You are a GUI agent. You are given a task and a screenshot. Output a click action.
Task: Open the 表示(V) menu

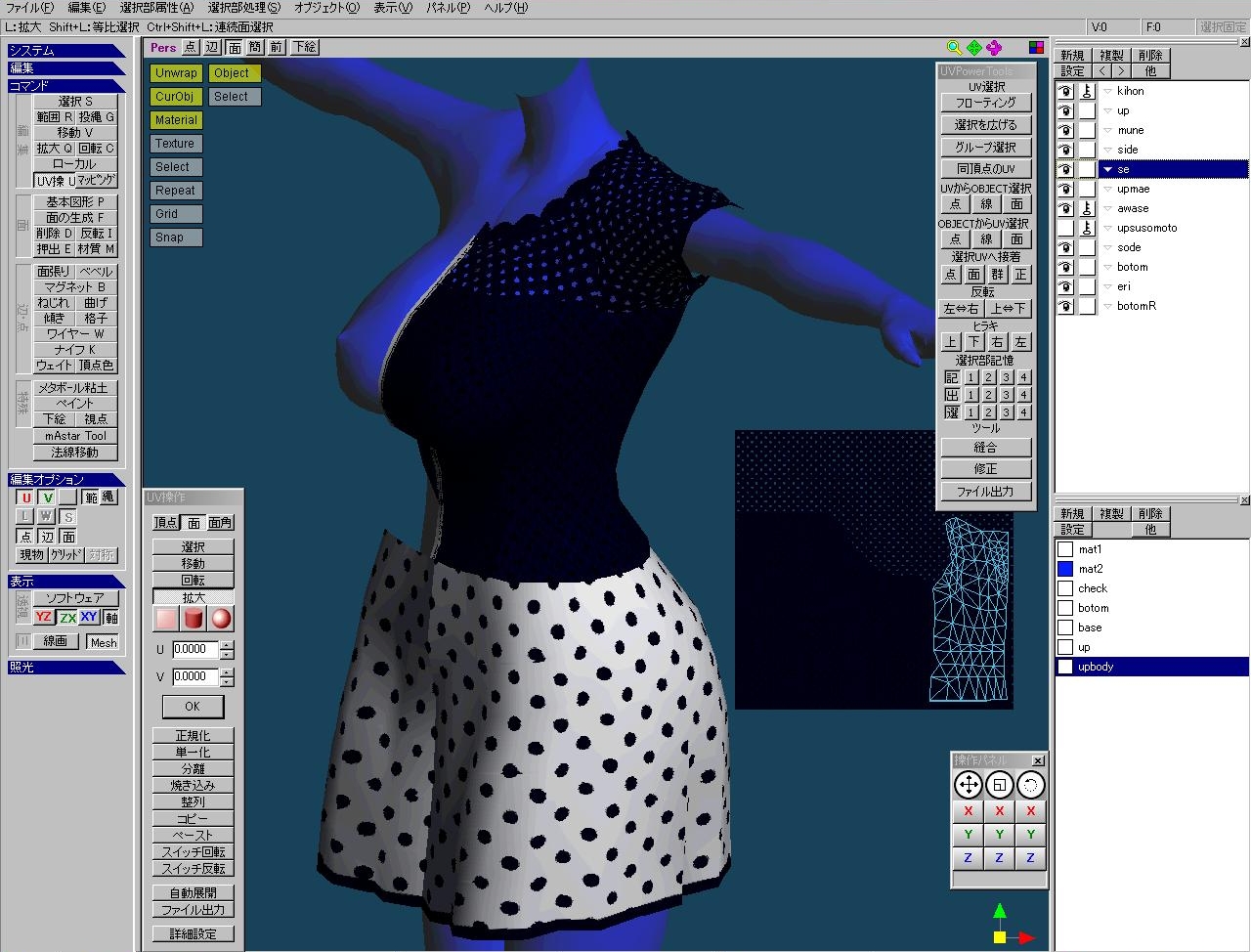392,8
